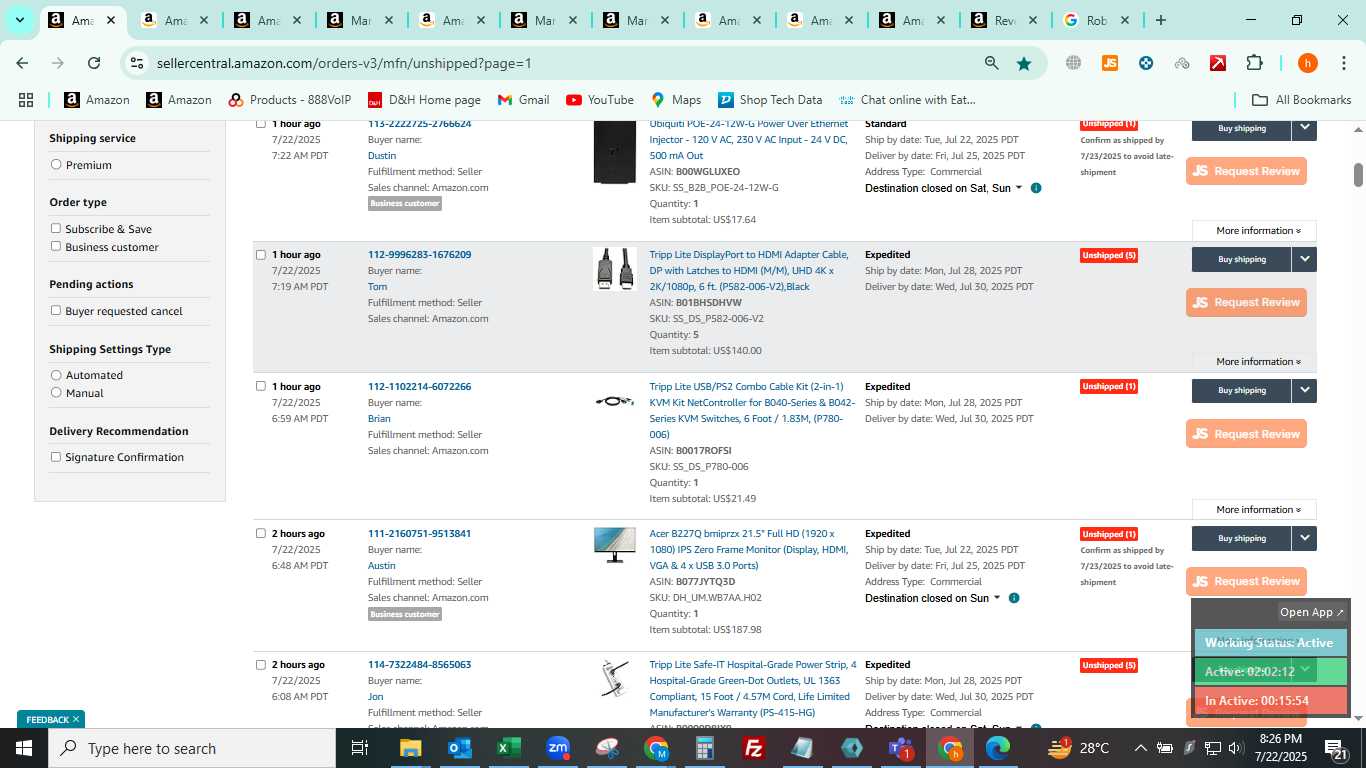Open the Tripp Lite DisplayPort cable thumbnail
1366x768 pixels.
pyautogui.click(x=614, y=269)
